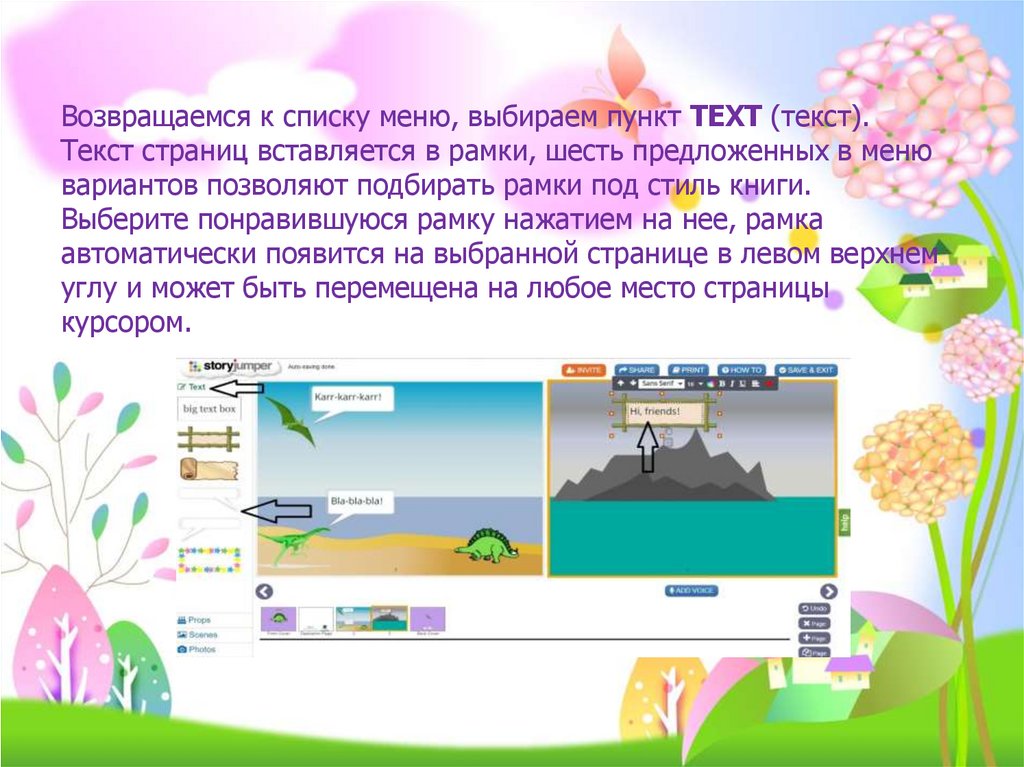Image resolution: width=1024 pixels, height=767 pixels.
Task: Select the flying pterodactyl prop
Action: click(x=291, y=421)
